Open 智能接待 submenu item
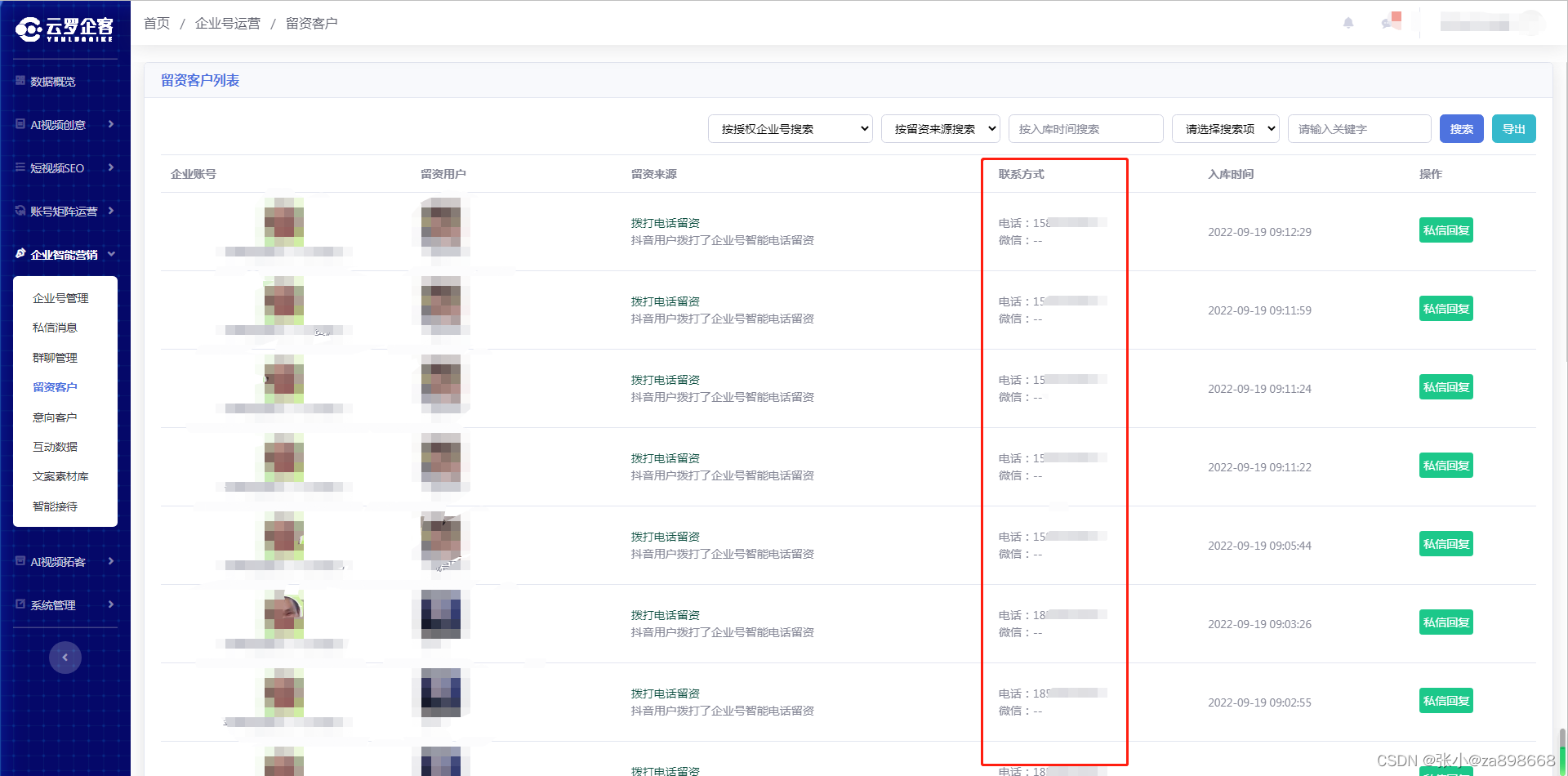 coord(56,506)
